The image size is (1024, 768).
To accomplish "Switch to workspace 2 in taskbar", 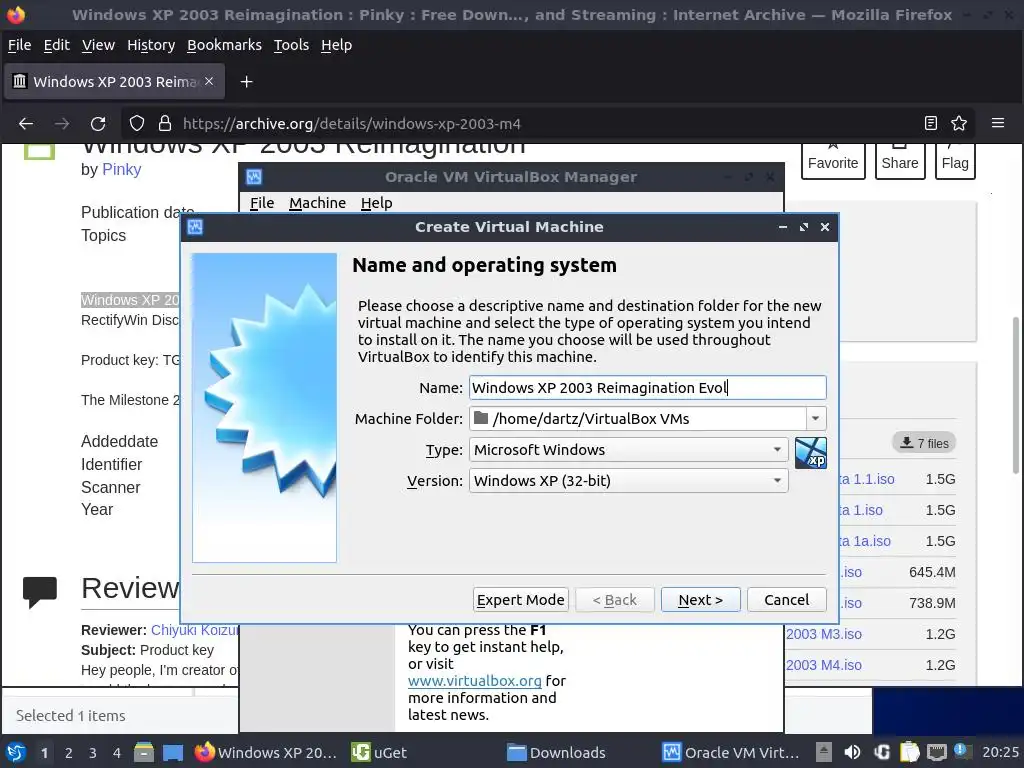I will tap(69, 752).
